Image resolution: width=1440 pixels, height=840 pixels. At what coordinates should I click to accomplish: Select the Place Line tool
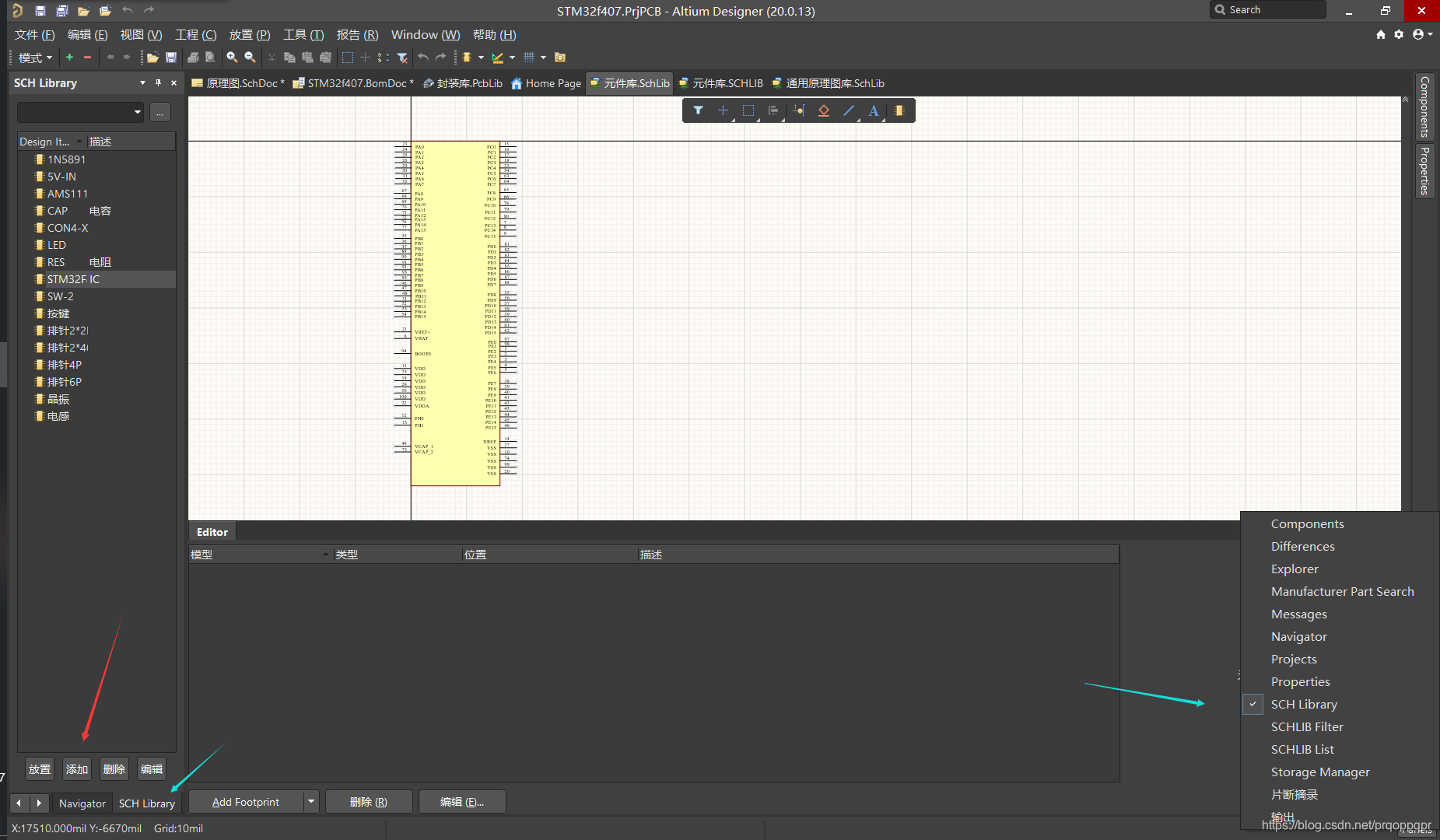coord(848,110)
